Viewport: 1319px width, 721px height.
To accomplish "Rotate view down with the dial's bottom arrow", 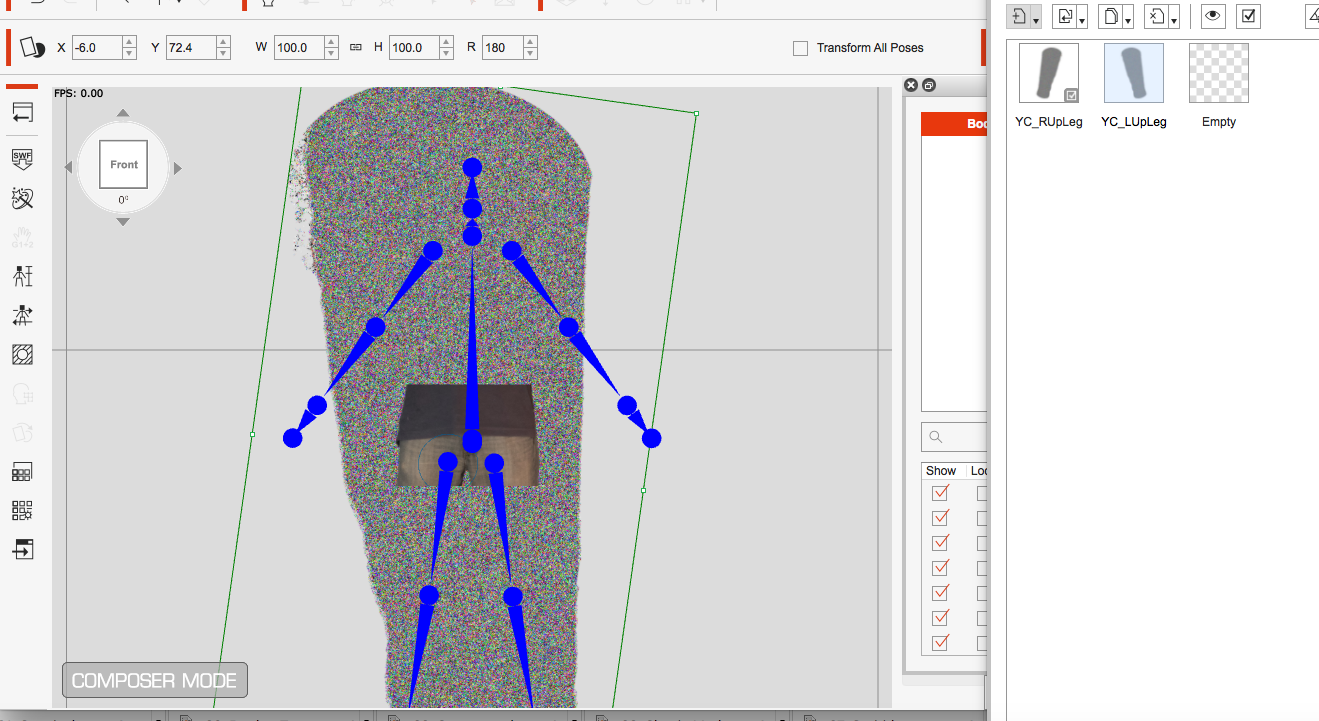I will (123, 222).
